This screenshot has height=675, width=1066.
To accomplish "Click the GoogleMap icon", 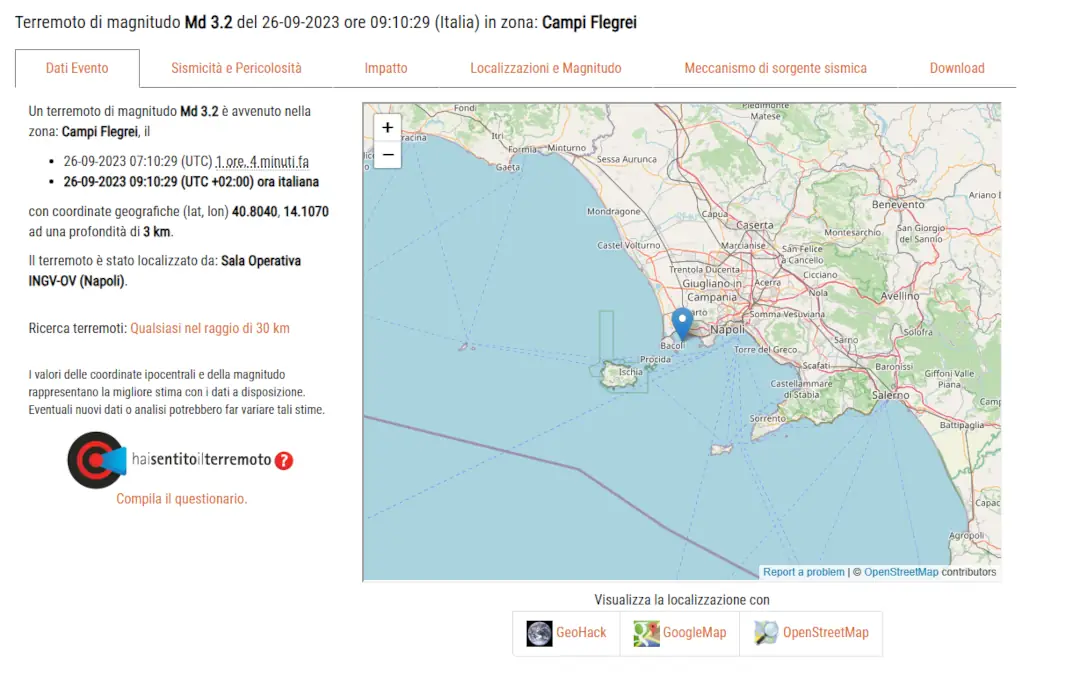I will [x=647, y=633].
